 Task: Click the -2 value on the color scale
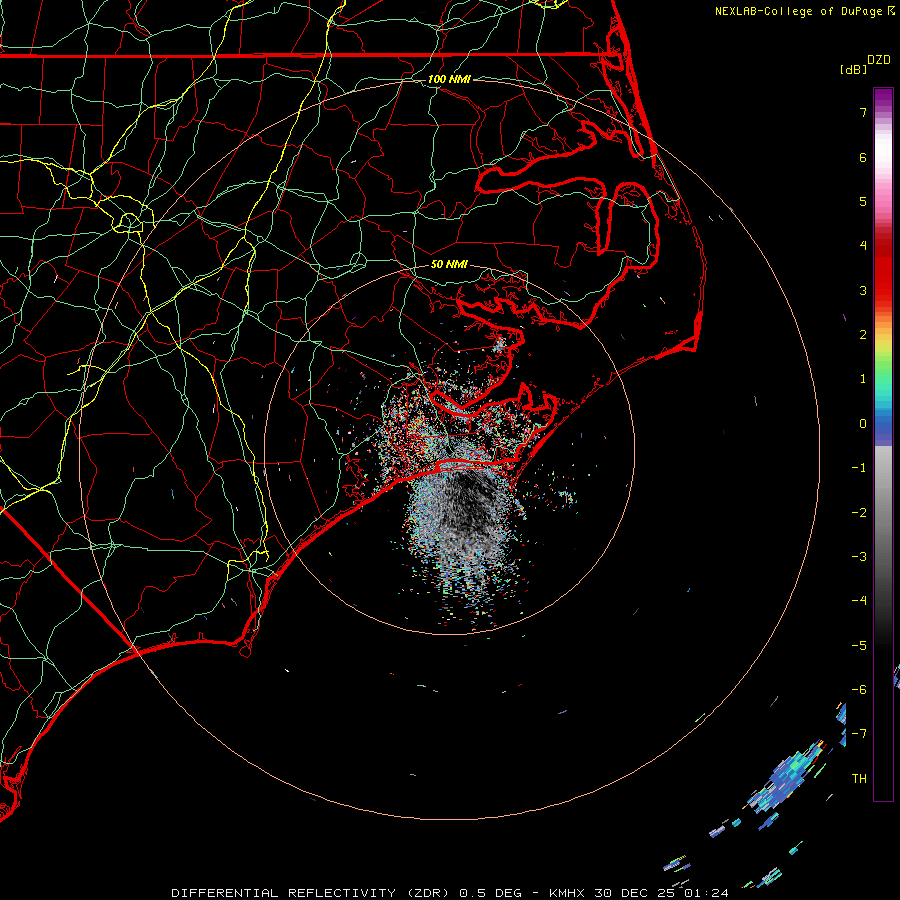point(859,513)
